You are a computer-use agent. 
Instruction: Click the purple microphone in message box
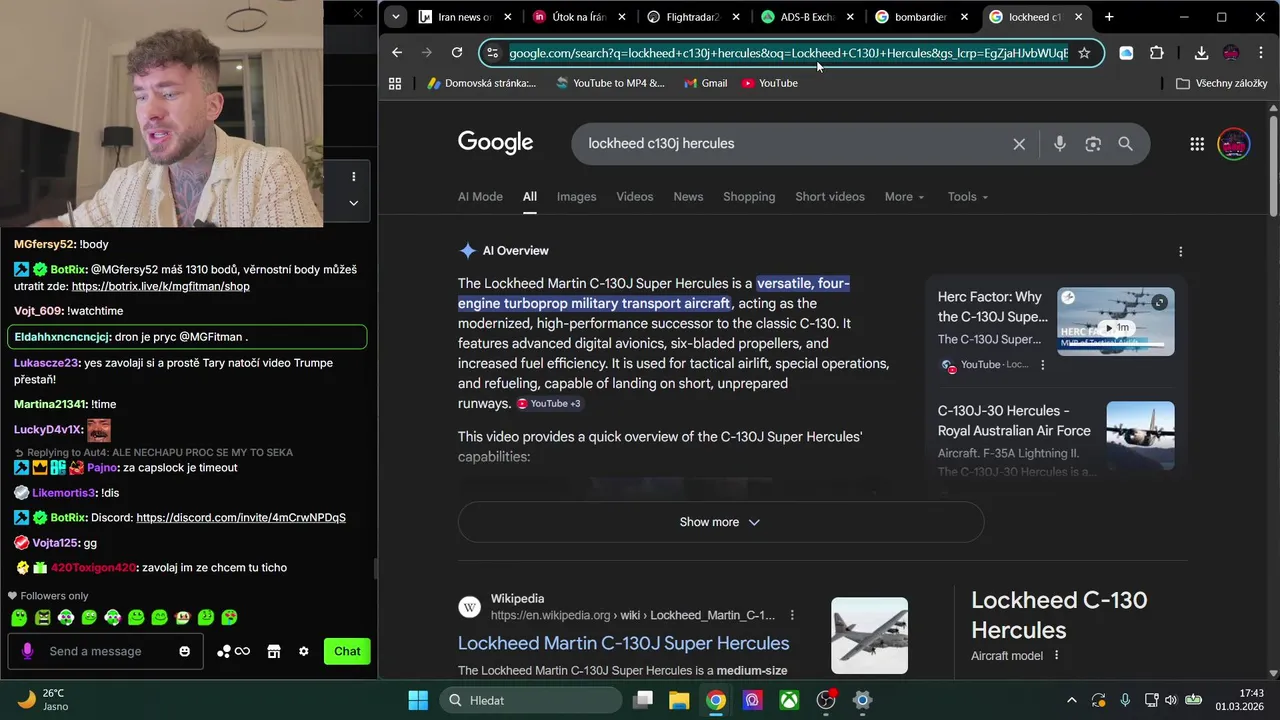(27, 651)
